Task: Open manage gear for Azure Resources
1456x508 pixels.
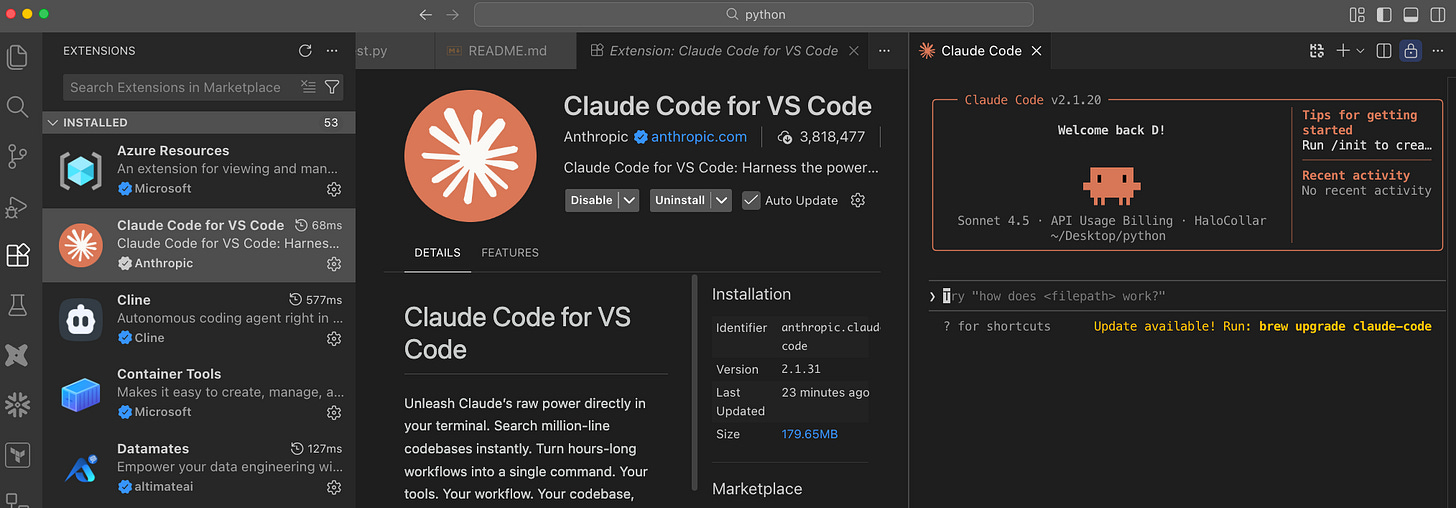Action: coord(334,189)
